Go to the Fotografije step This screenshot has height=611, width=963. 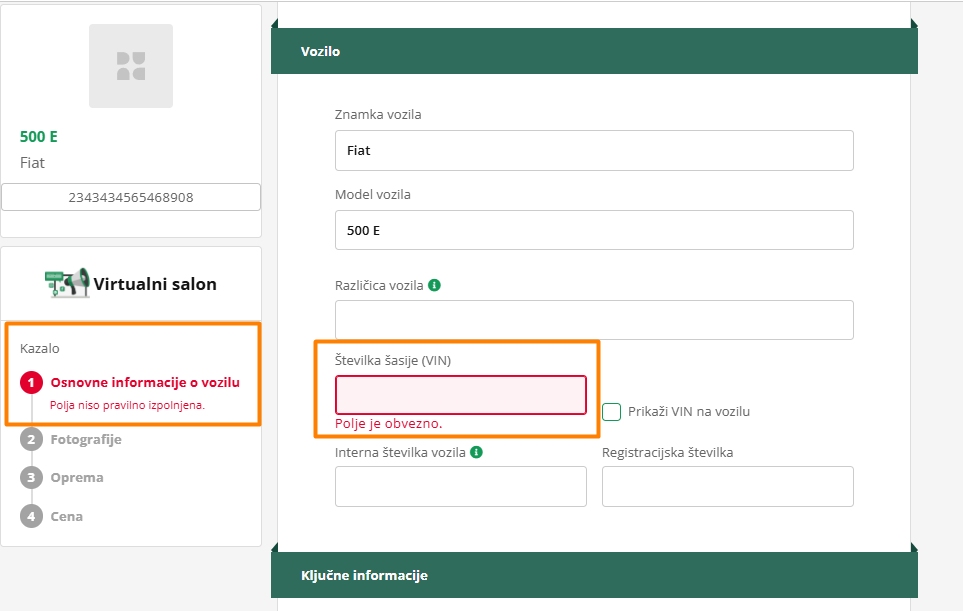[86, 439]
